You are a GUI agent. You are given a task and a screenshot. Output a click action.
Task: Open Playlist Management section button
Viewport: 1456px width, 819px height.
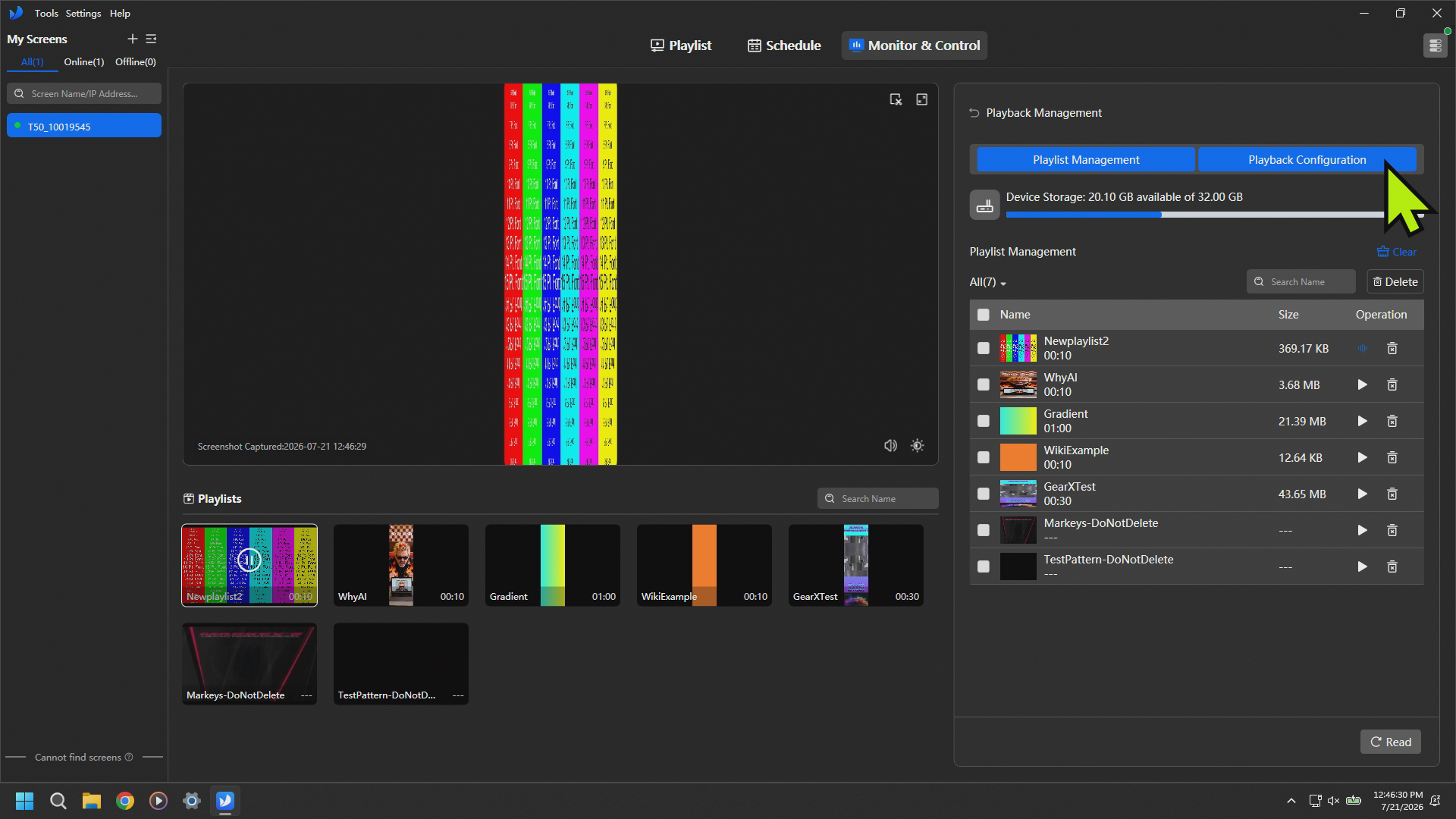[1086, 159]
